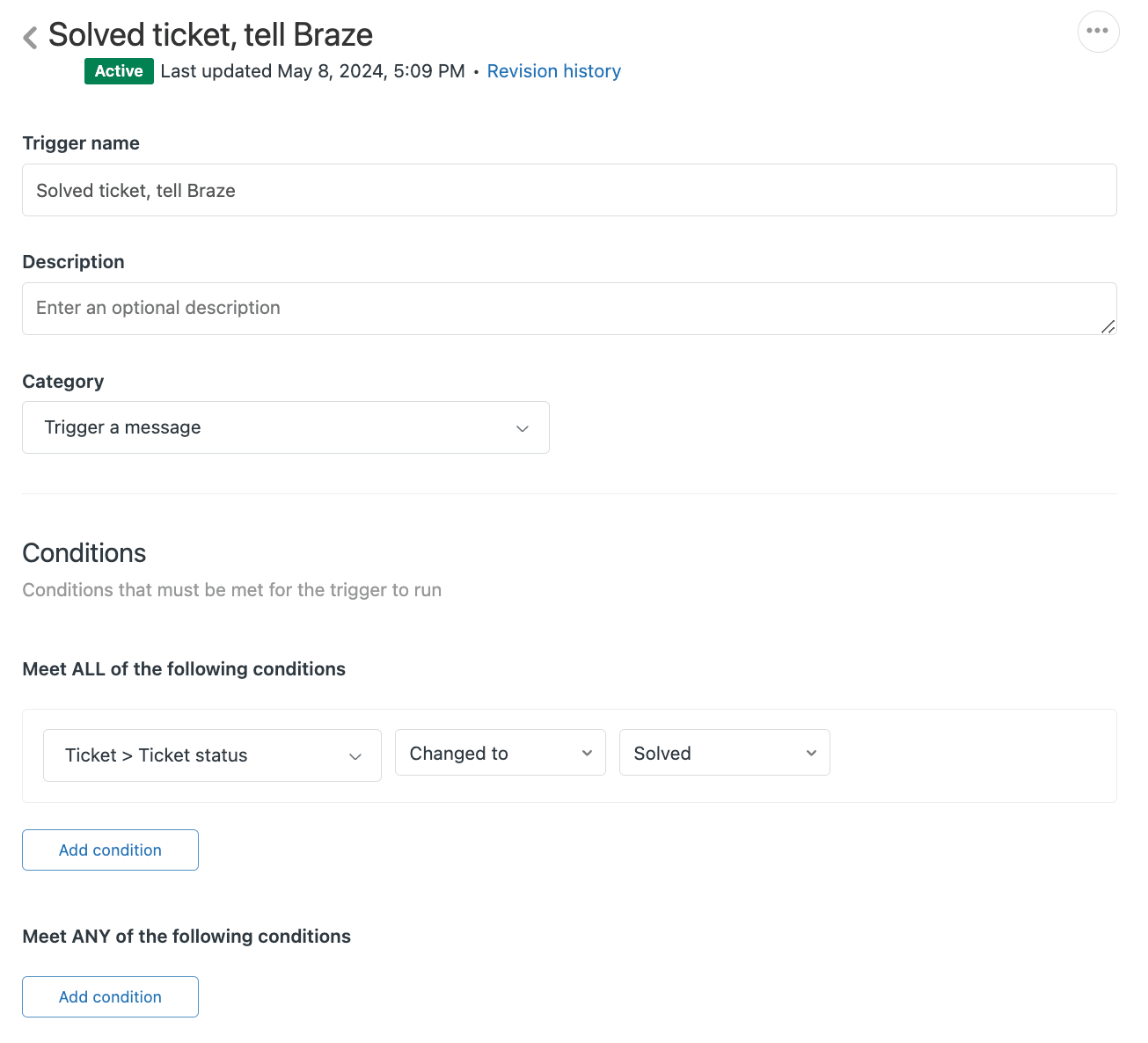Click the Meet ALL conditions heading

click(184, 668)
